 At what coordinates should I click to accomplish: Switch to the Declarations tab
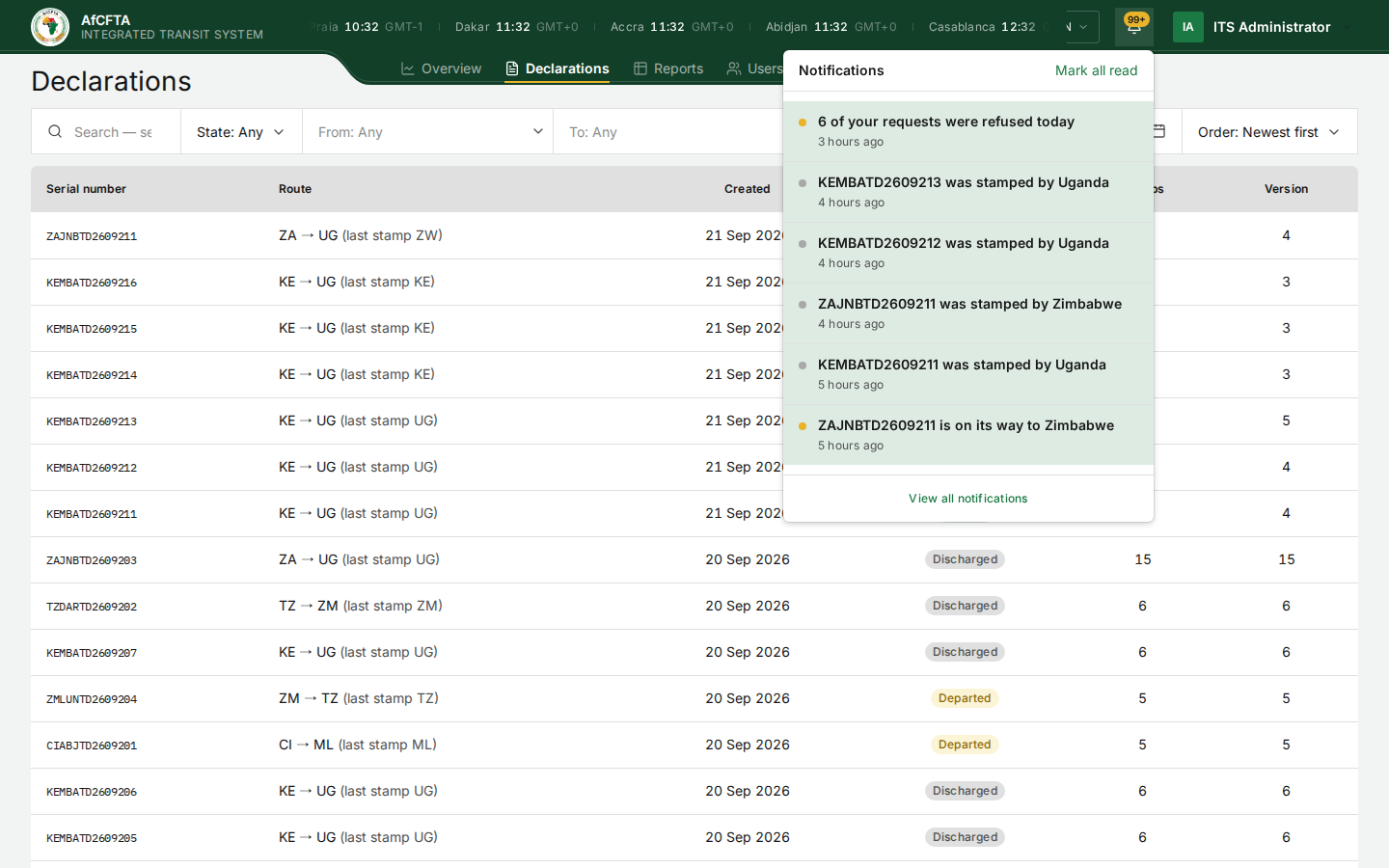(x=557, y=68)
